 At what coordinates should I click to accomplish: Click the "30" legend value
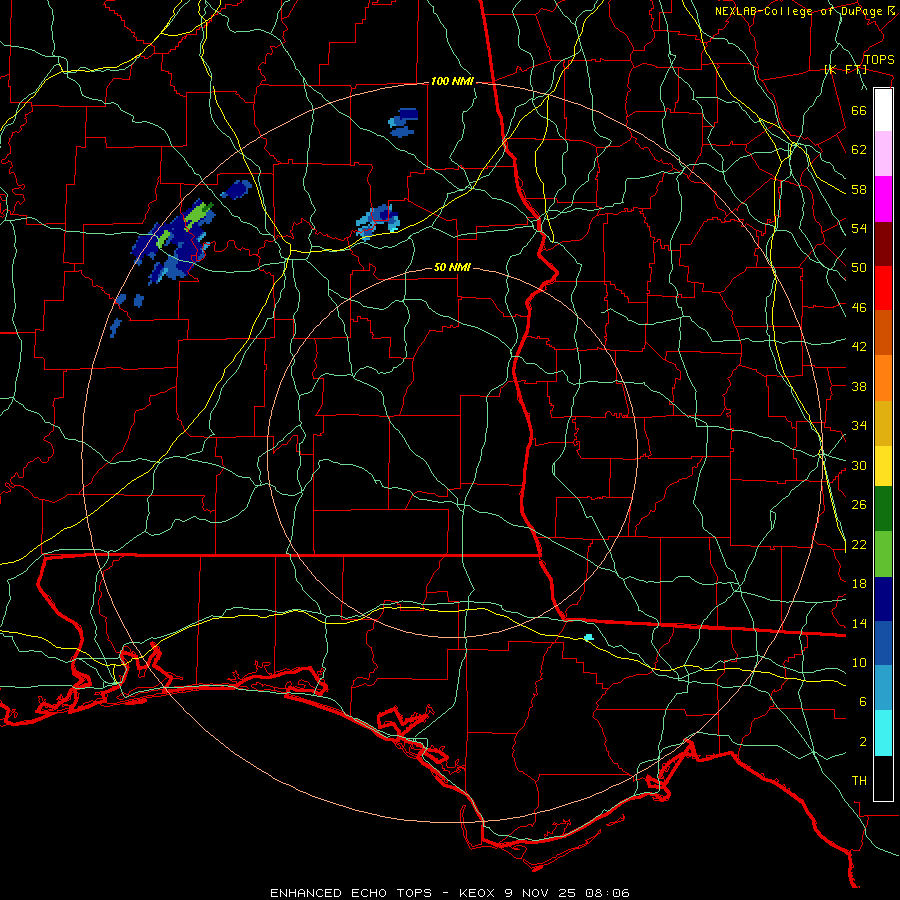[x=859, y=465]
